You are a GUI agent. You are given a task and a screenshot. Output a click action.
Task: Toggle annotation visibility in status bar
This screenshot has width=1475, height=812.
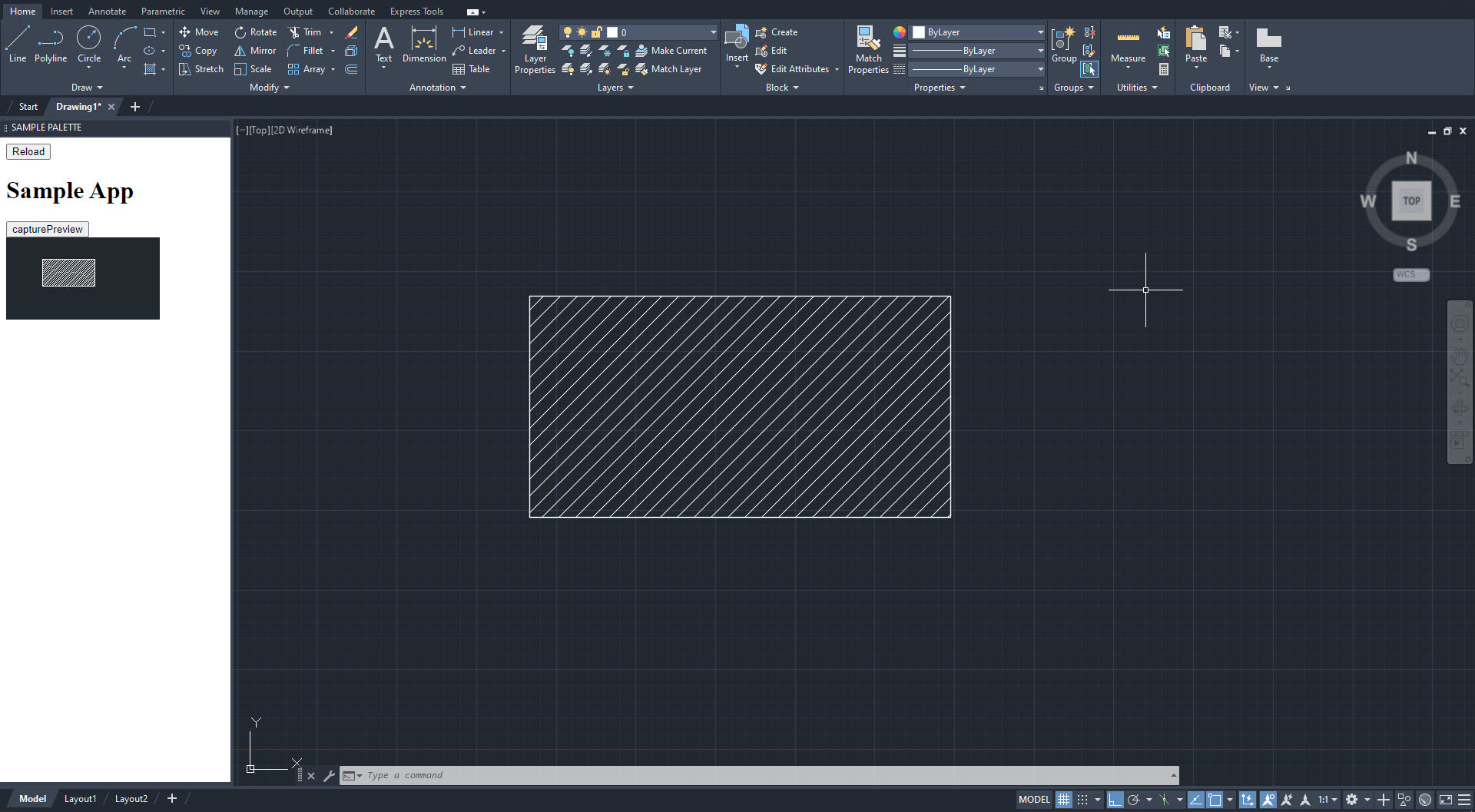click(x=1268, y=800)
